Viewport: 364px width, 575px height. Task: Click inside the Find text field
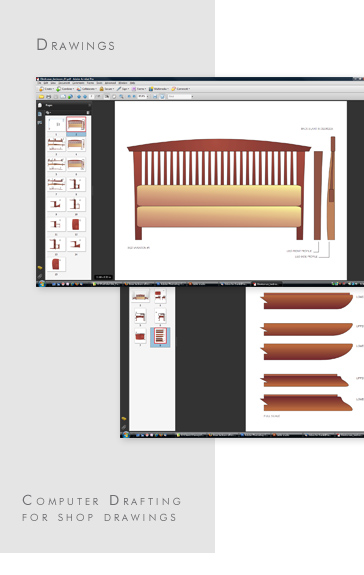coord(180,96)
